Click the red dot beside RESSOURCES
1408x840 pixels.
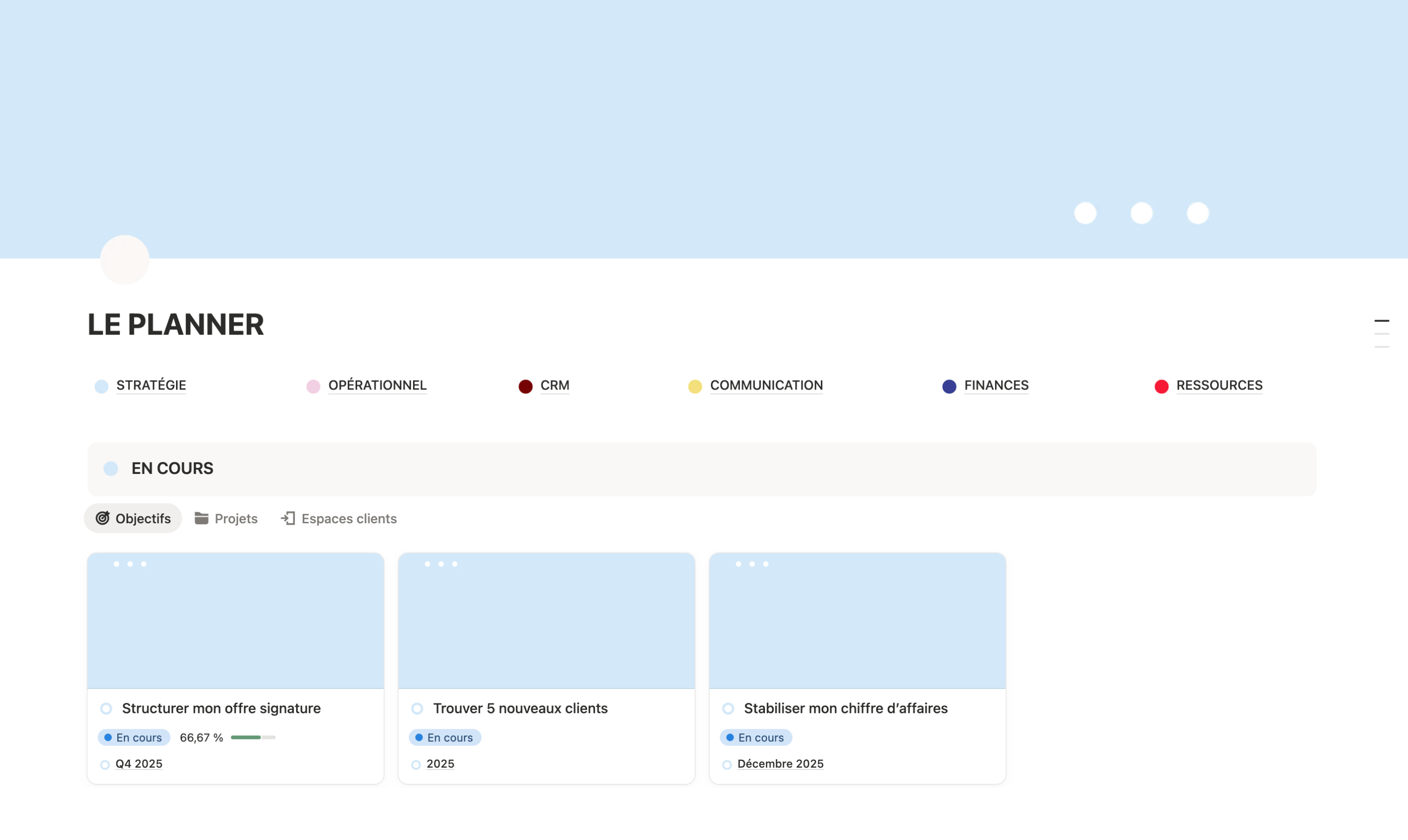pos(1162,385)
